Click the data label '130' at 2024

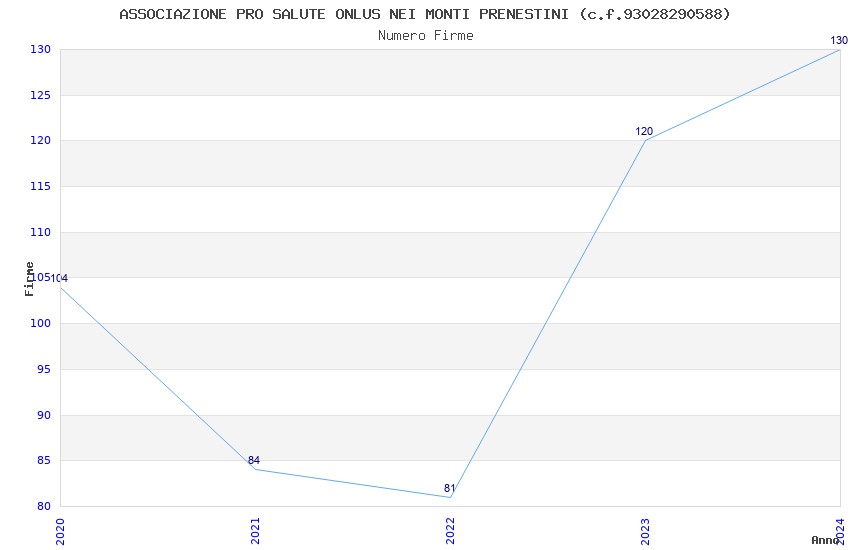(839, 40)
